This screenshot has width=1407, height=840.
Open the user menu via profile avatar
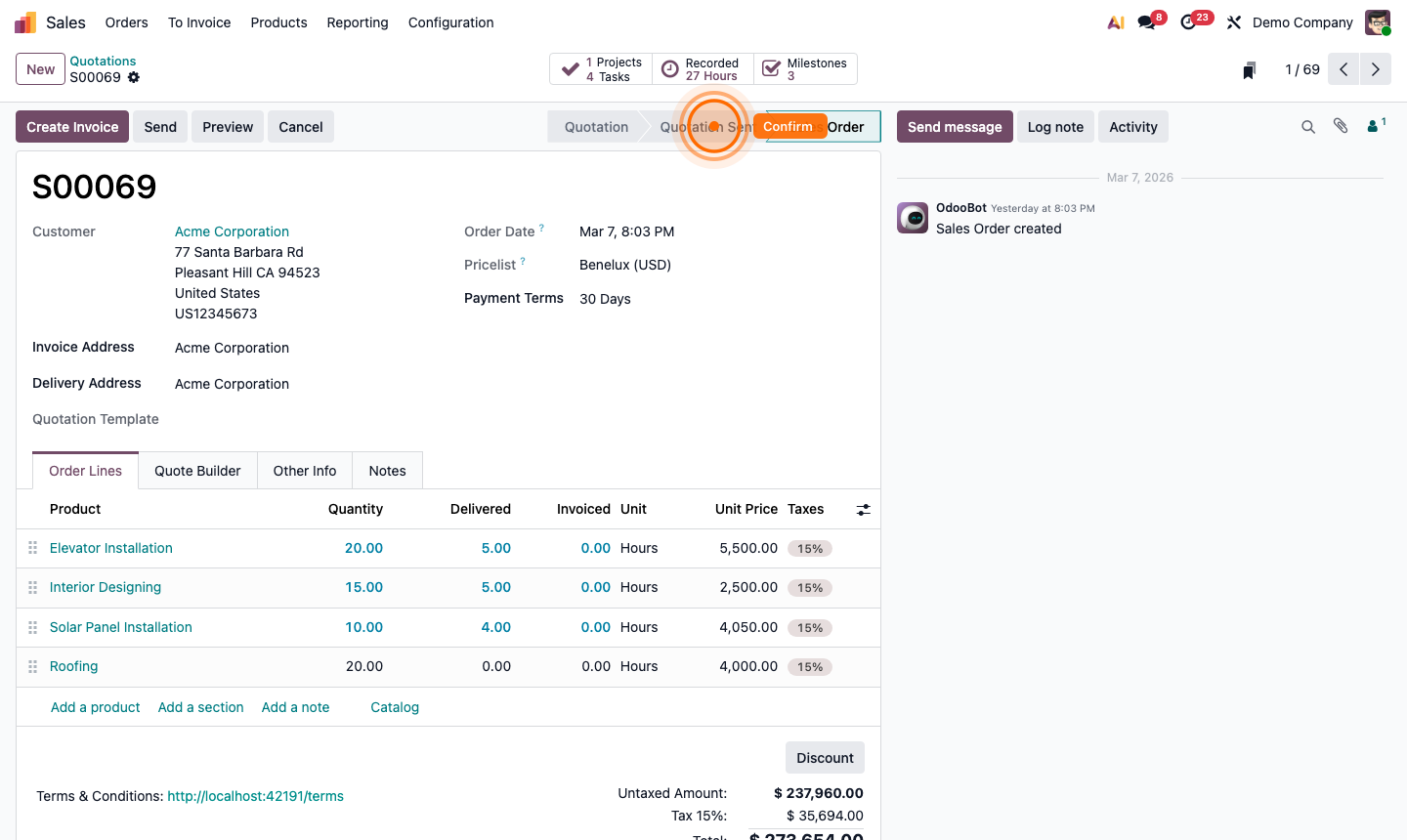[1377, 21]
